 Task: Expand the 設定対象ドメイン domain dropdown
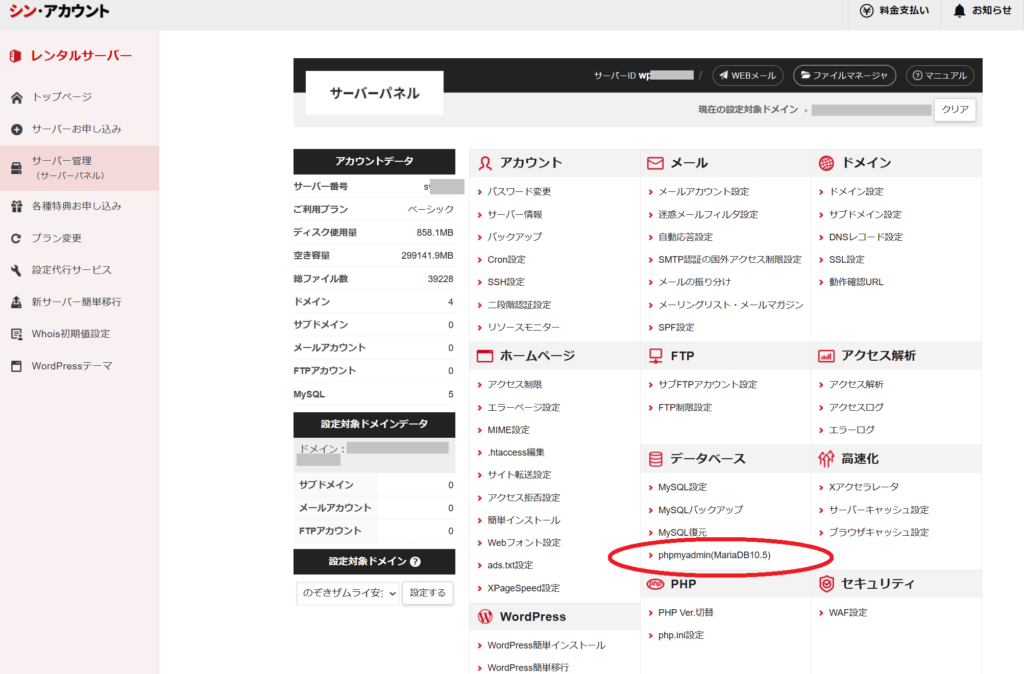pyautogui.click(x=348, y=593)
